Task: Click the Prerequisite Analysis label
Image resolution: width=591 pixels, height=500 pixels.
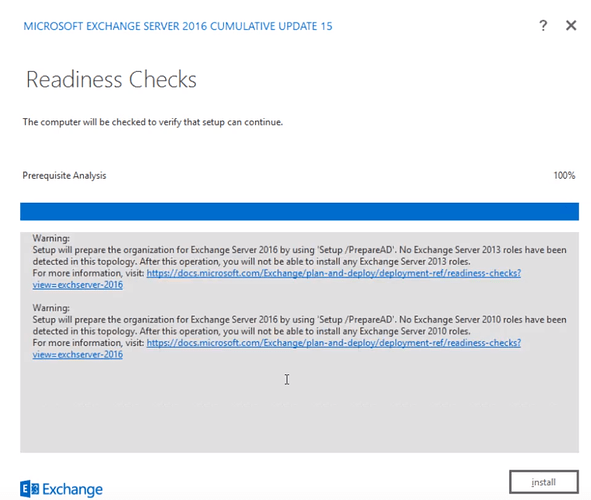Action: pyautogui.click(x=64, y=176)
